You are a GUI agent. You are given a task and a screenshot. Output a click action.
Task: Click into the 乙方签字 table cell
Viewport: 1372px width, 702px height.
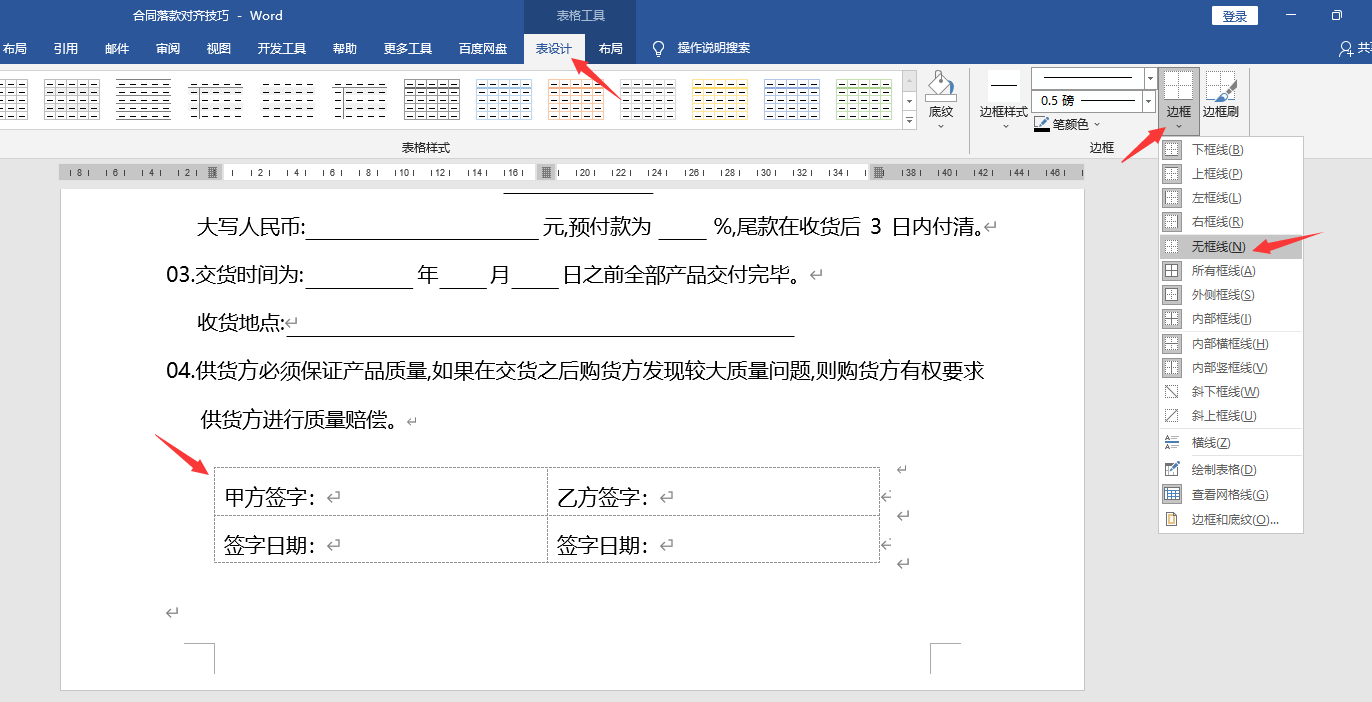coord(713,492)
